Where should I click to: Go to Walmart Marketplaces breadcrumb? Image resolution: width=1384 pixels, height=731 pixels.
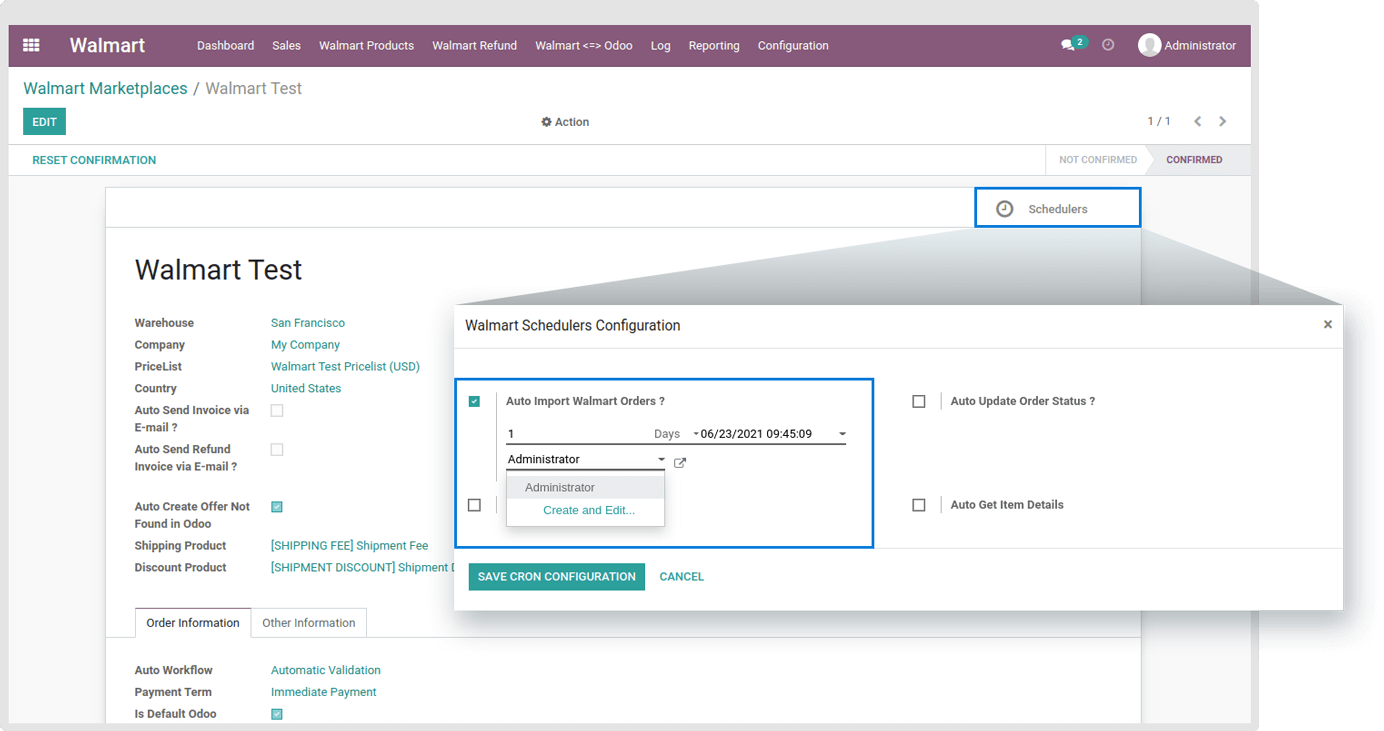coord(105,88)
